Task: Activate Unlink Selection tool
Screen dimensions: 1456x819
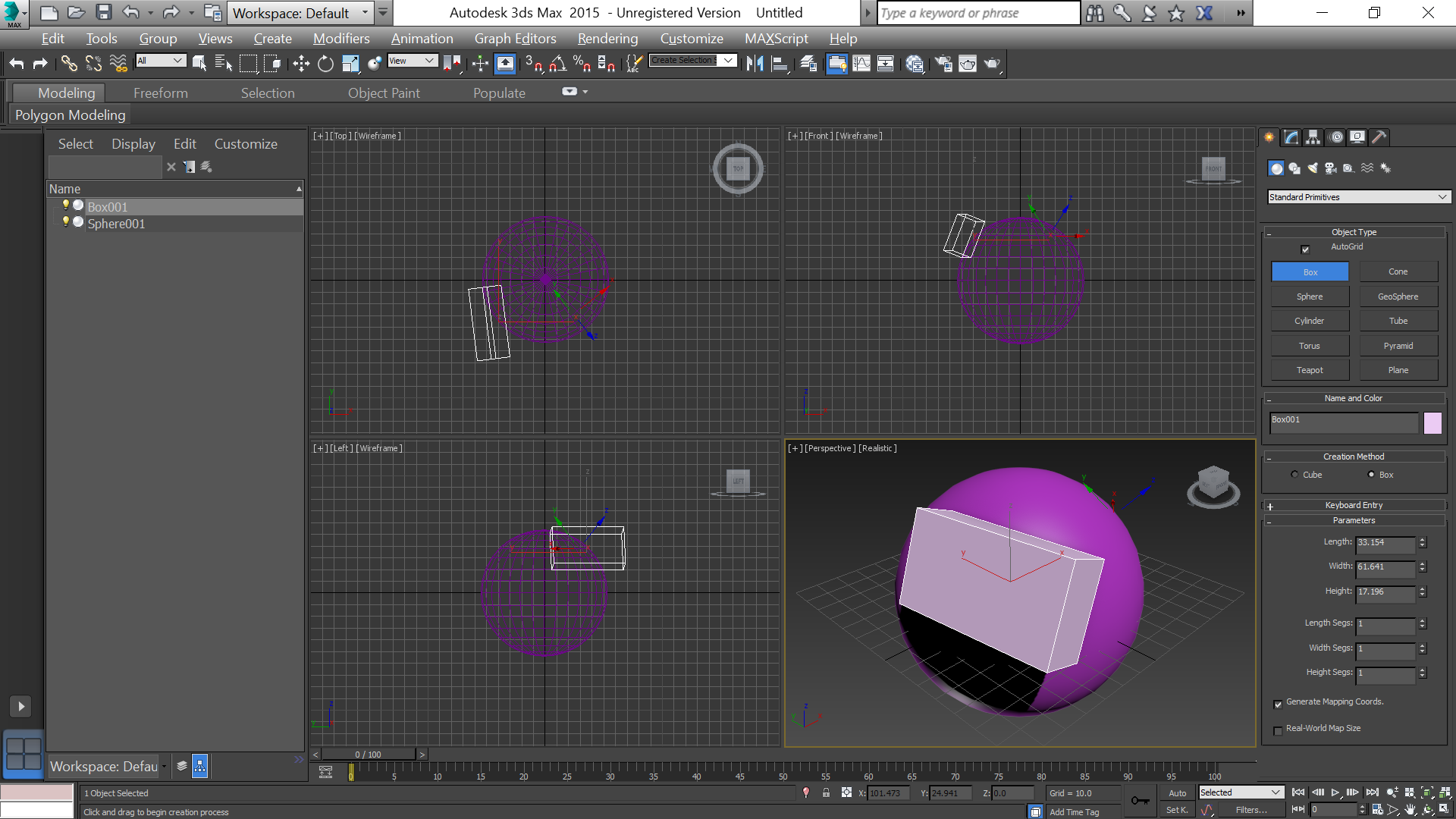Action: click(x=93, y=64)
